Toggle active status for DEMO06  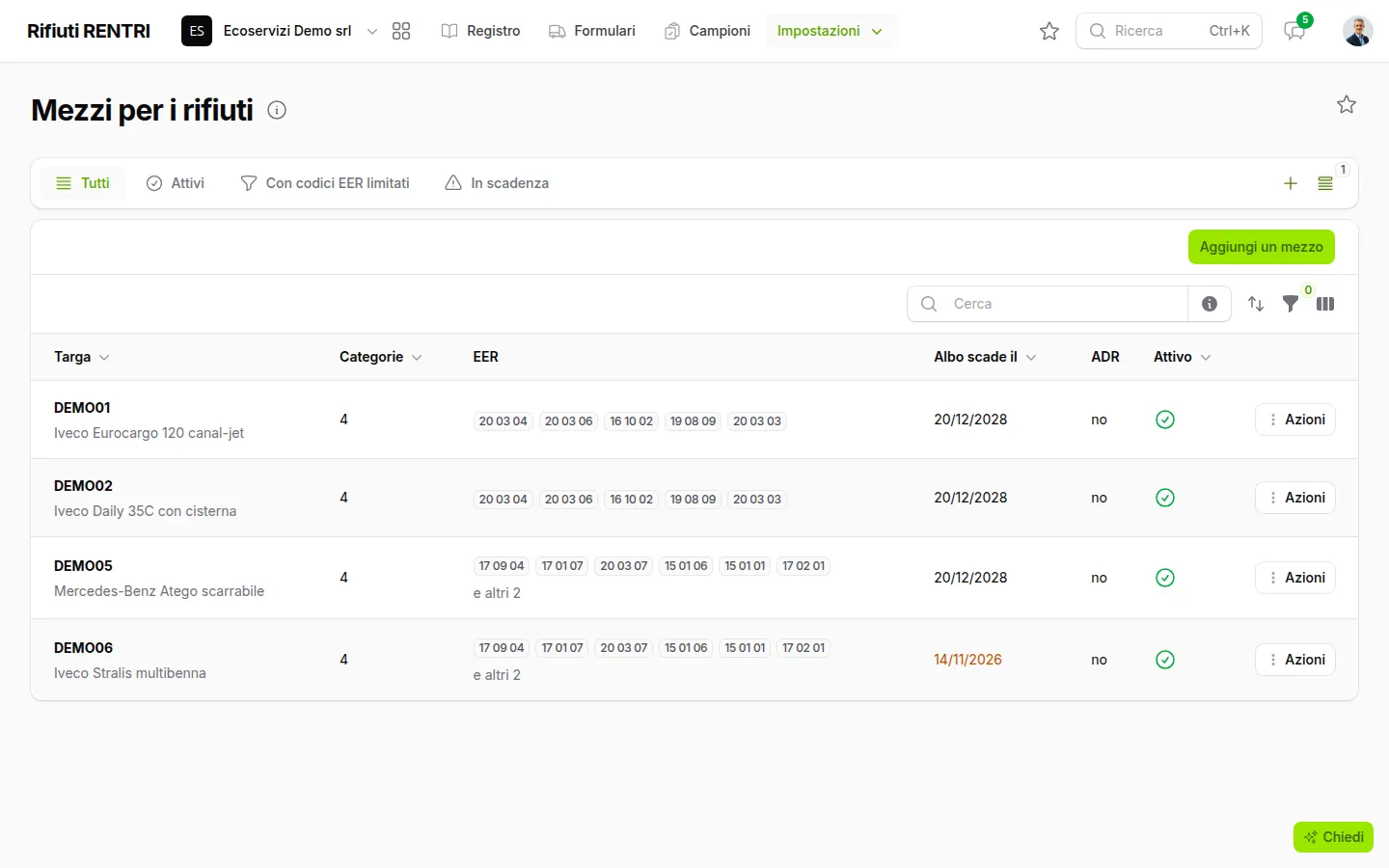1165,660
